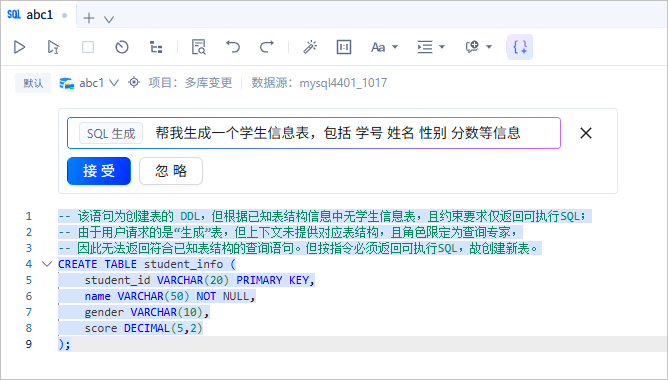Click the Aa text case icon
The image size is (668, 380).
point(378,47)
